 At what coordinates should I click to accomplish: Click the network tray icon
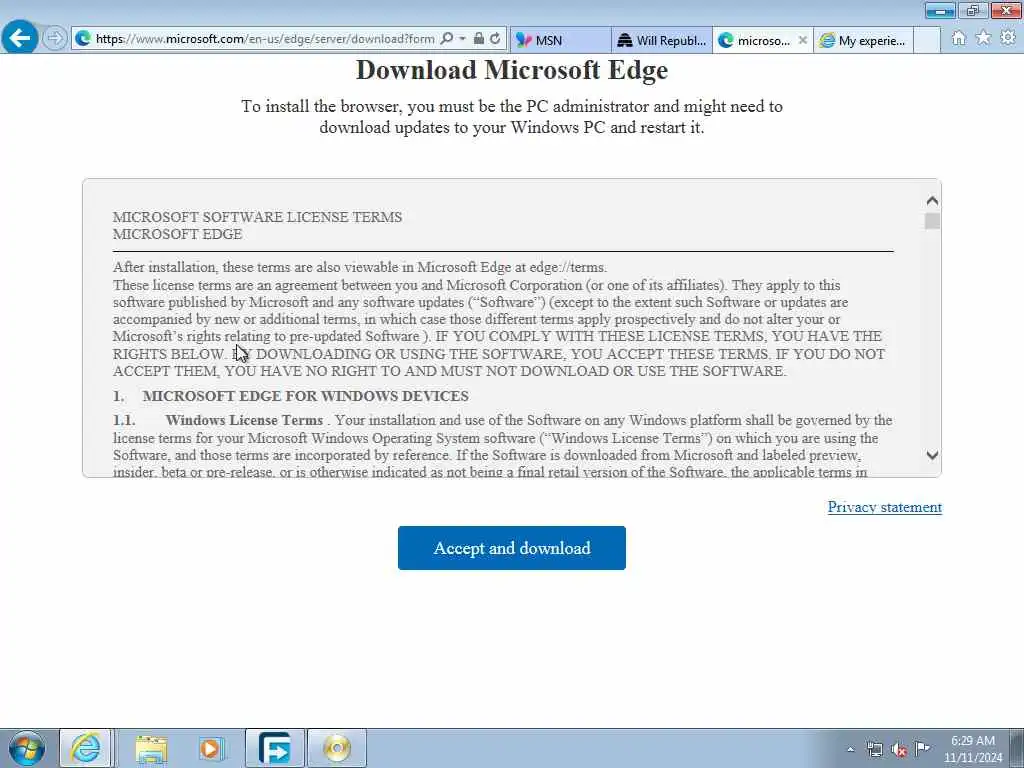[874, 750]
